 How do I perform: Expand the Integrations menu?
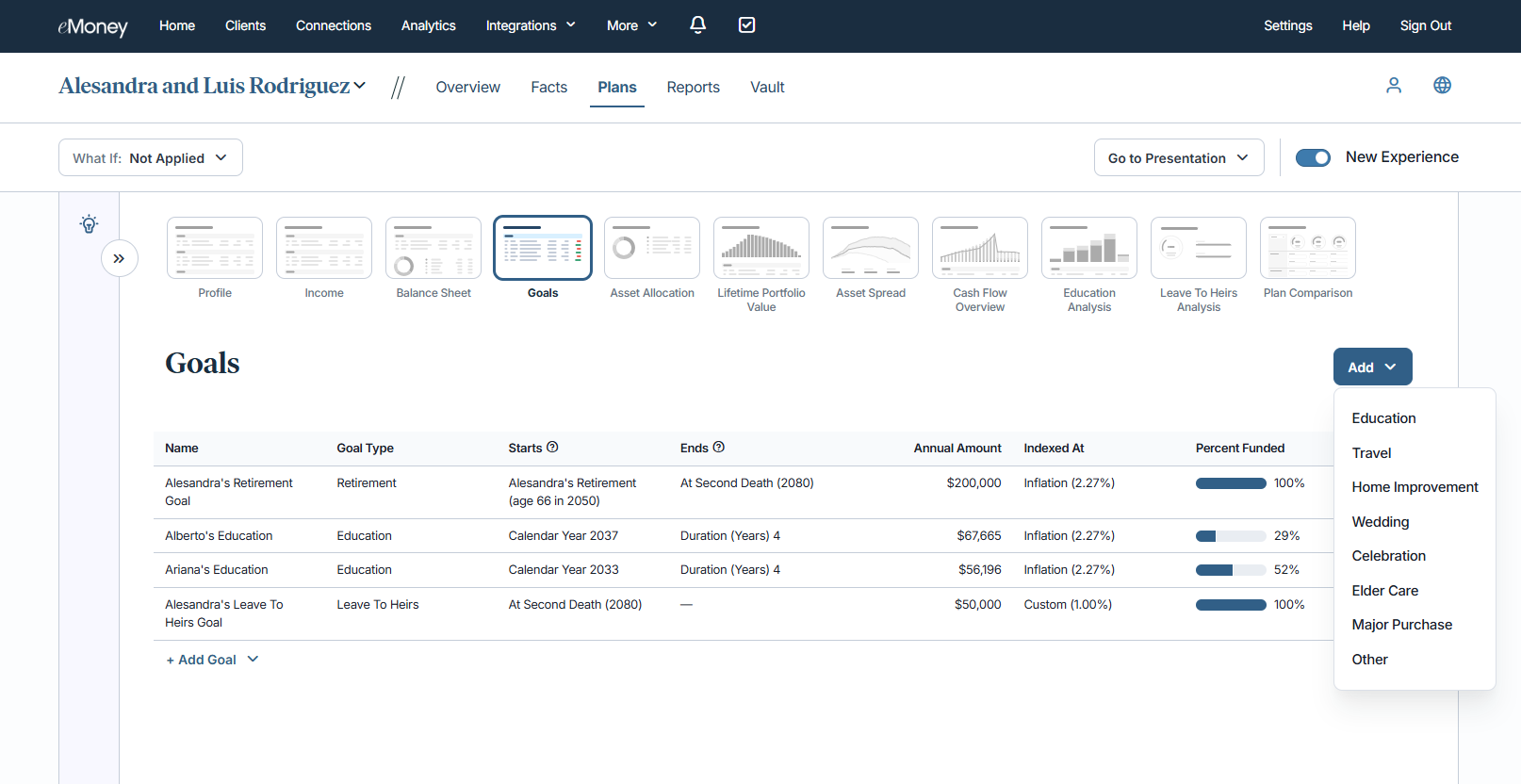pyautogui.click(x=531, y=25)
